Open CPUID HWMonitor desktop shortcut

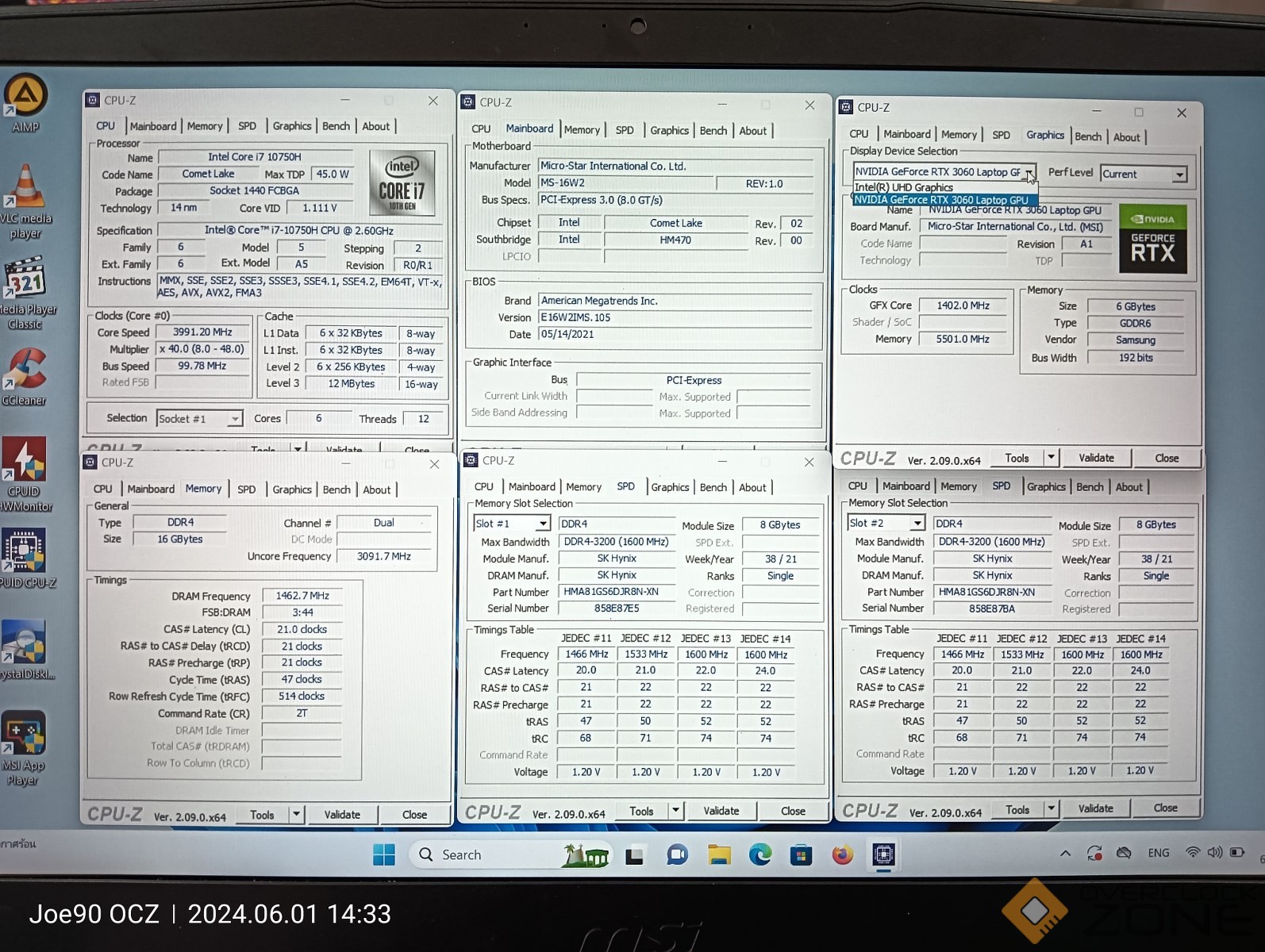[x=25, y=474]
